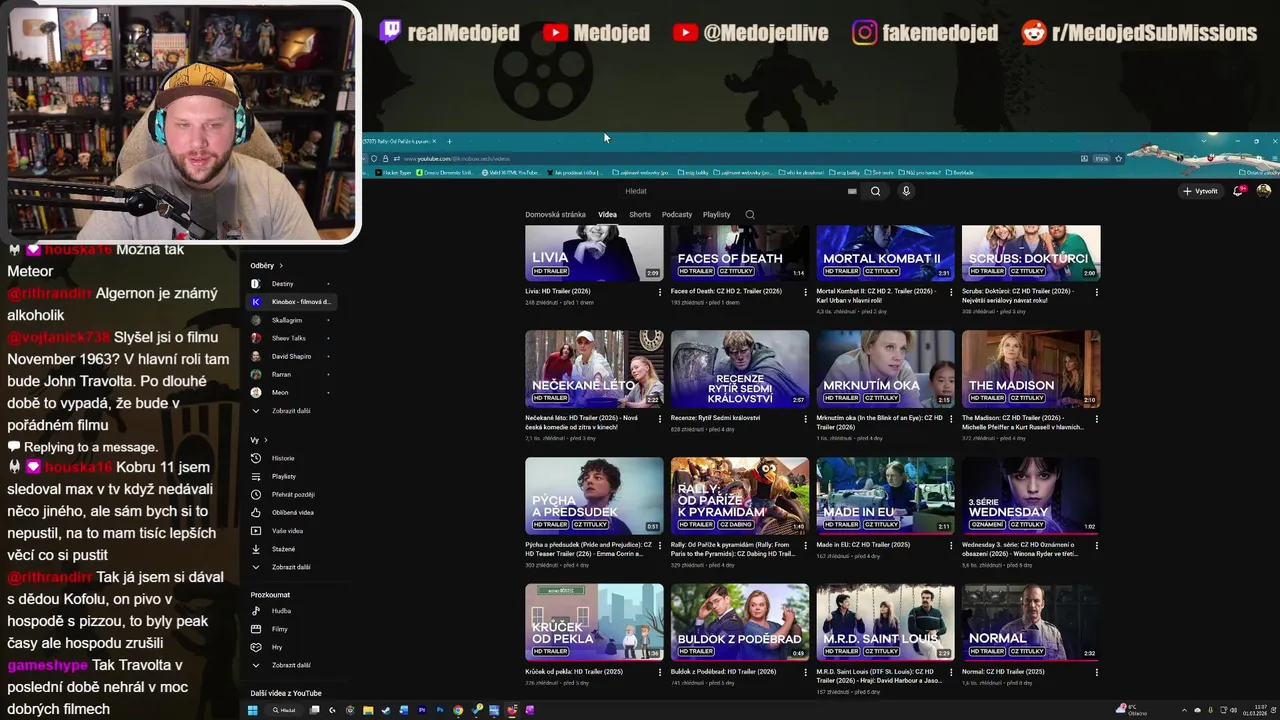Open options for Nečekané léto trailer
This screenshot has height=720, width=1280.
pos(660,419)
